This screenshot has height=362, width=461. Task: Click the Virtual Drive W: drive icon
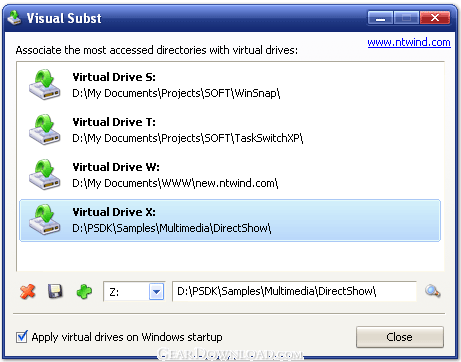(44, 174)
